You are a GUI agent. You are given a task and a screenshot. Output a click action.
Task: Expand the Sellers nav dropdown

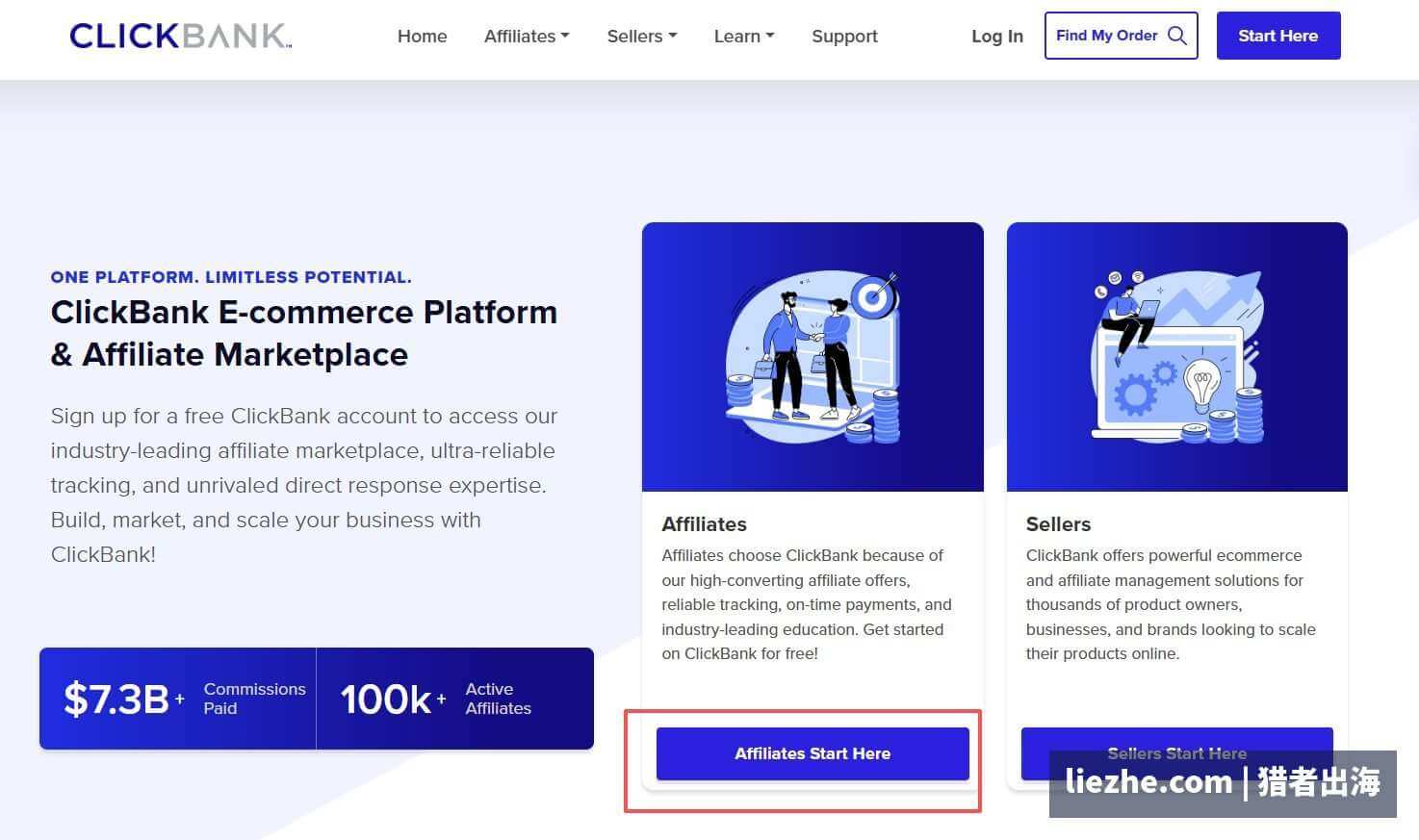[x=642, y=36]
